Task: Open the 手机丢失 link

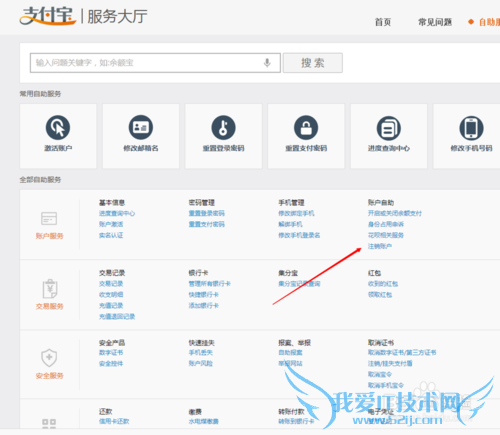Action: (x=201, y=353)
